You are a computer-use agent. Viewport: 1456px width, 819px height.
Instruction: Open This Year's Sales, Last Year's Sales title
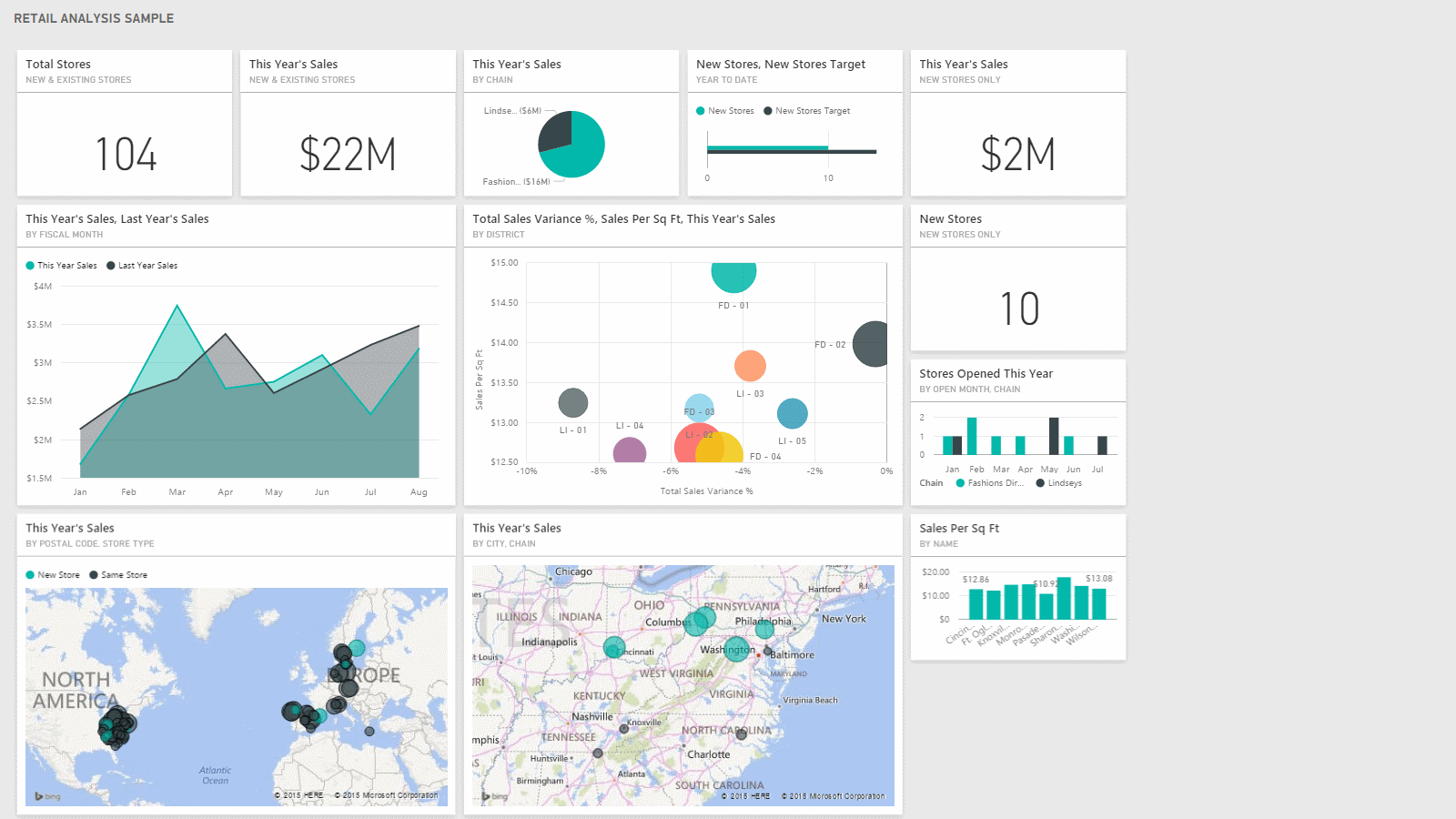117,219
